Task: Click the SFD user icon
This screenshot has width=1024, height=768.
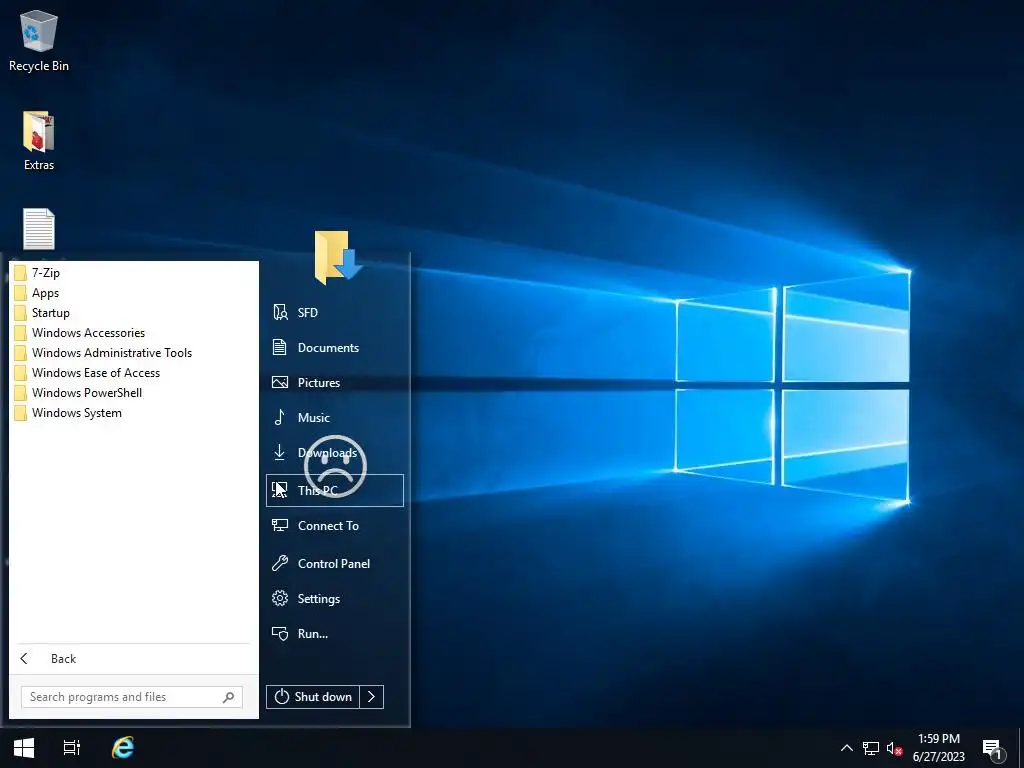Action: coord(280,312)
